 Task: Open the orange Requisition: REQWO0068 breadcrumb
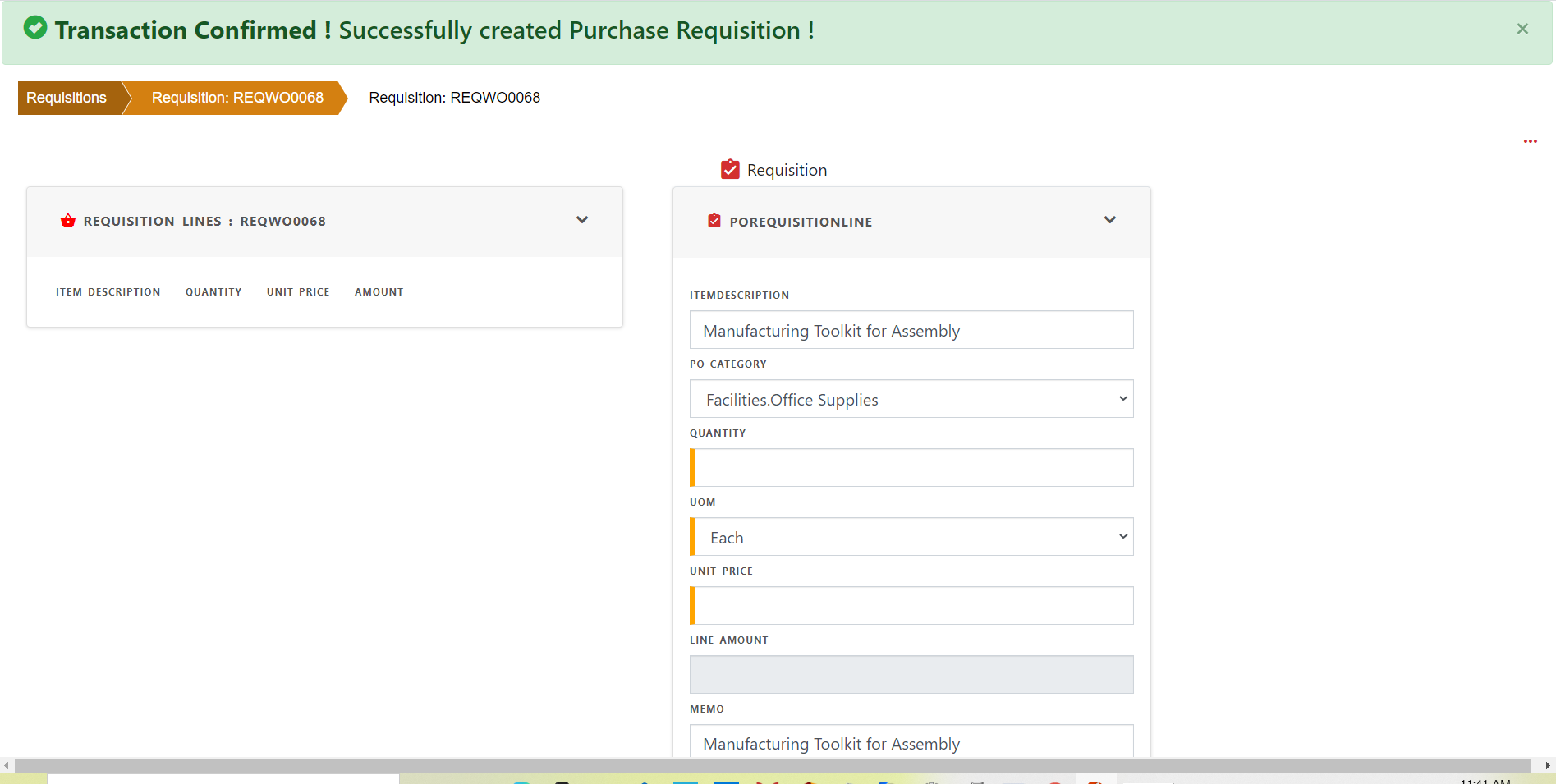click(x=237, y=98)
